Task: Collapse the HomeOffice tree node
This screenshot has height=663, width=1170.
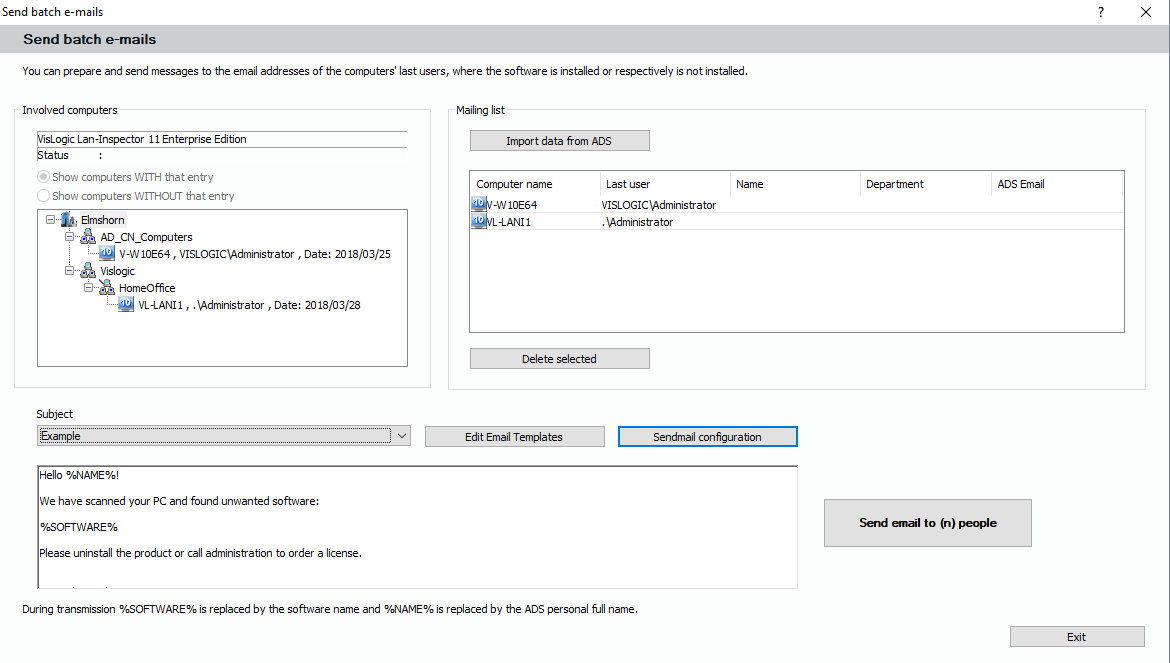Action: point(88,288)
